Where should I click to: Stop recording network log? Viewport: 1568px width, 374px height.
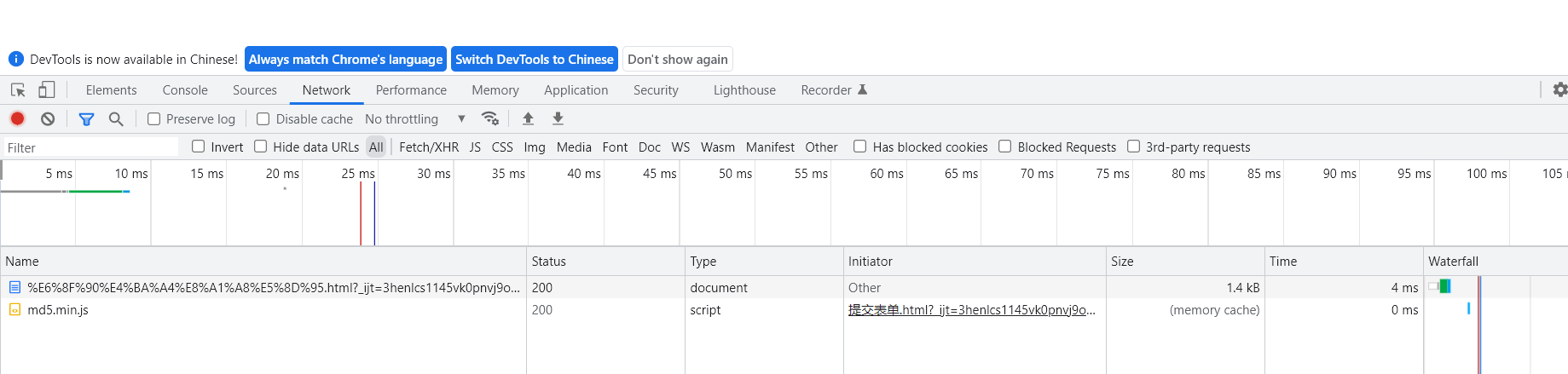click(x=17, y=118)
